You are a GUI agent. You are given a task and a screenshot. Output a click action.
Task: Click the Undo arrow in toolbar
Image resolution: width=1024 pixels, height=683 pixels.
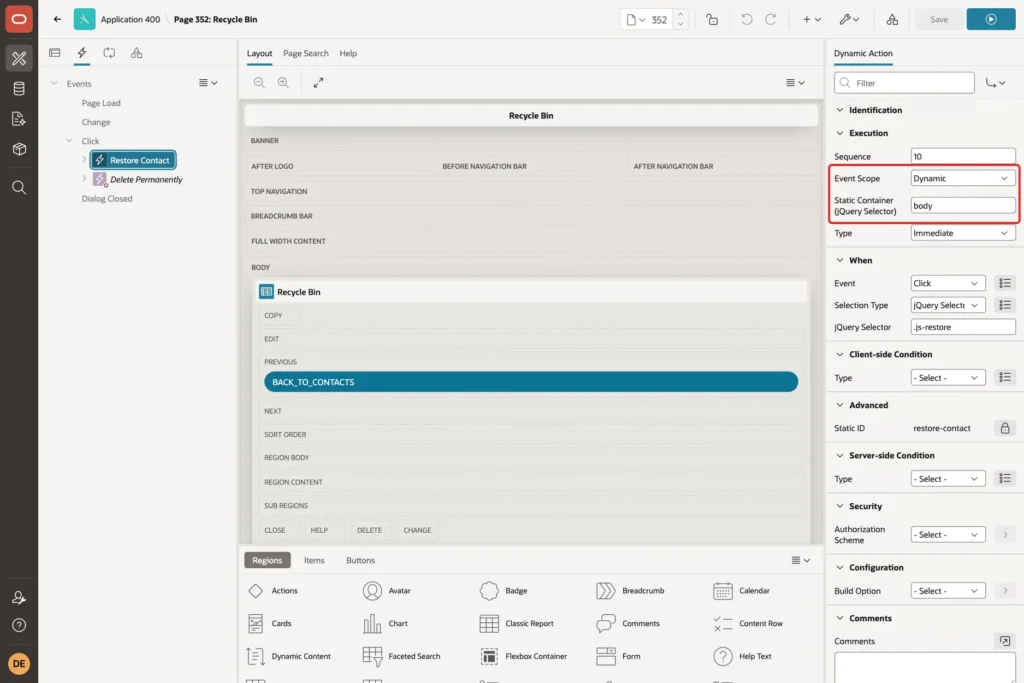(746, 20)
